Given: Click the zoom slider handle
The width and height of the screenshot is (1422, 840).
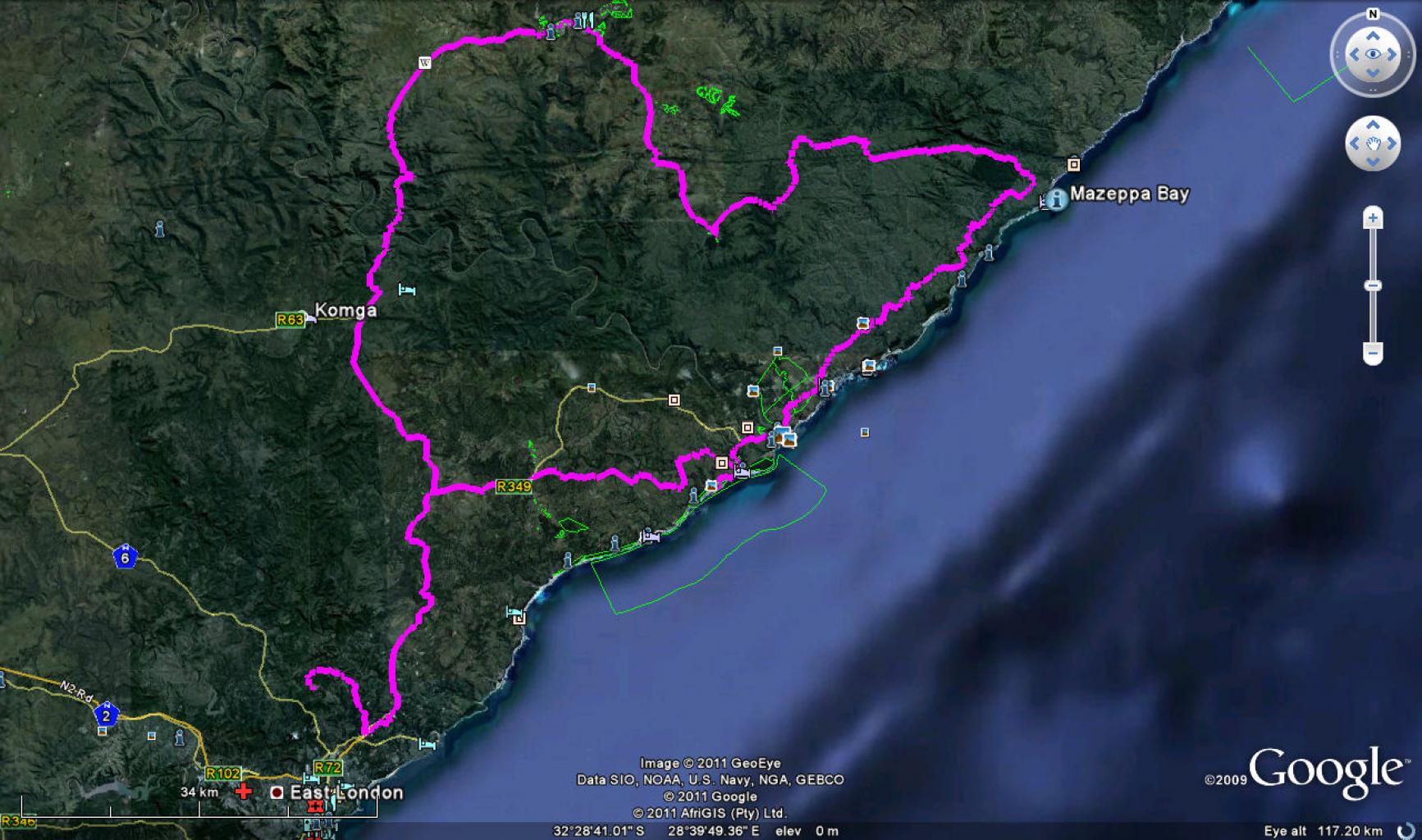Looking at the screenshot, I should pyautogui.click(x=1373, y=285).
